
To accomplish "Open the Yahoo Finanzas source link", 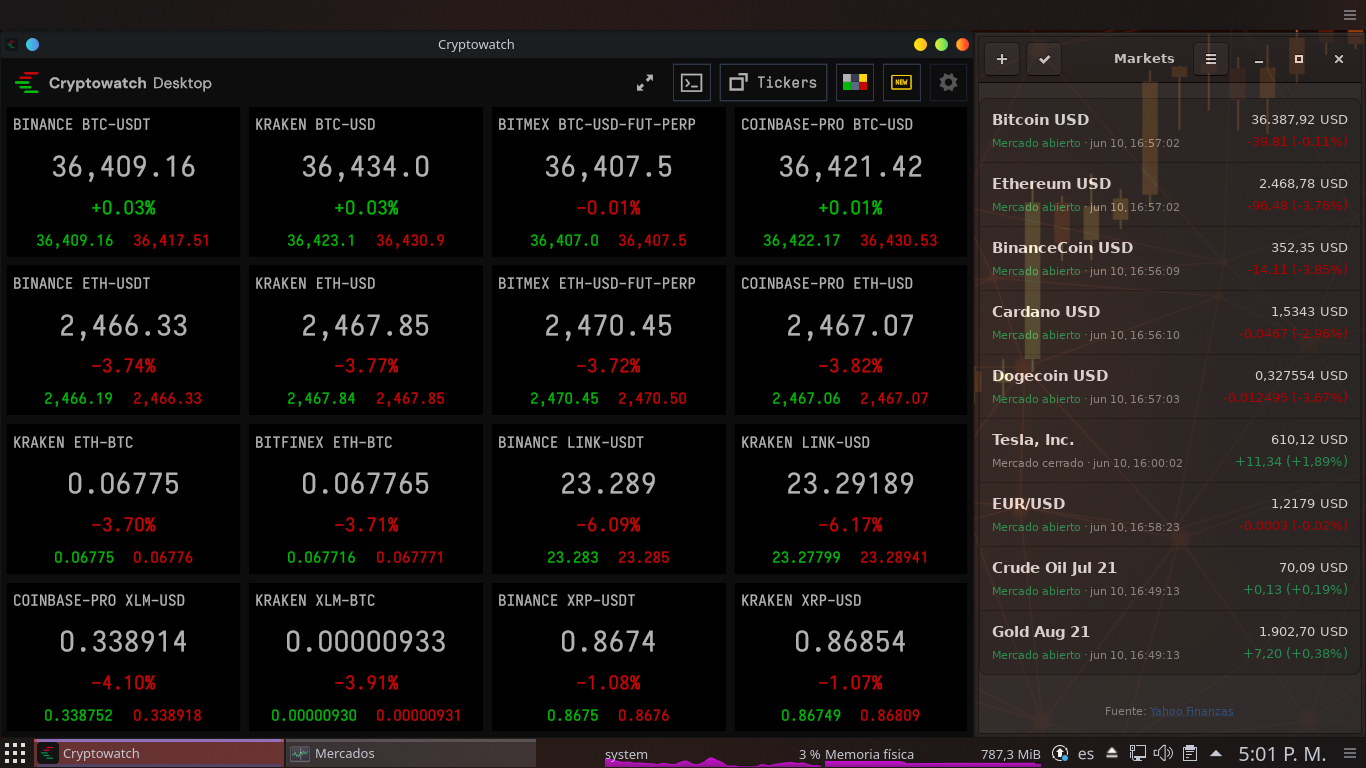I will click(1191, 711).
